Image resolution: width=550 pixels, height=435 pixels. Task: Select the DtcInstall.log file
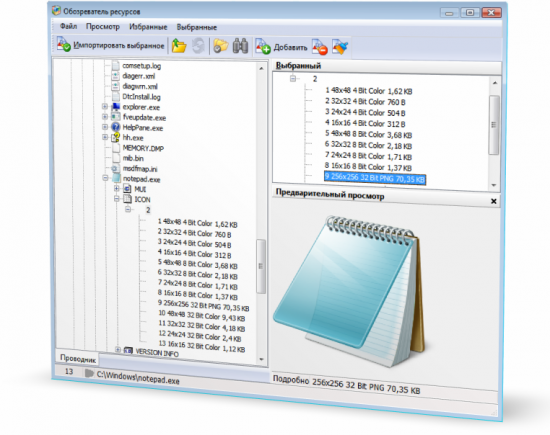pyautogui.click(x=141, y=96)
